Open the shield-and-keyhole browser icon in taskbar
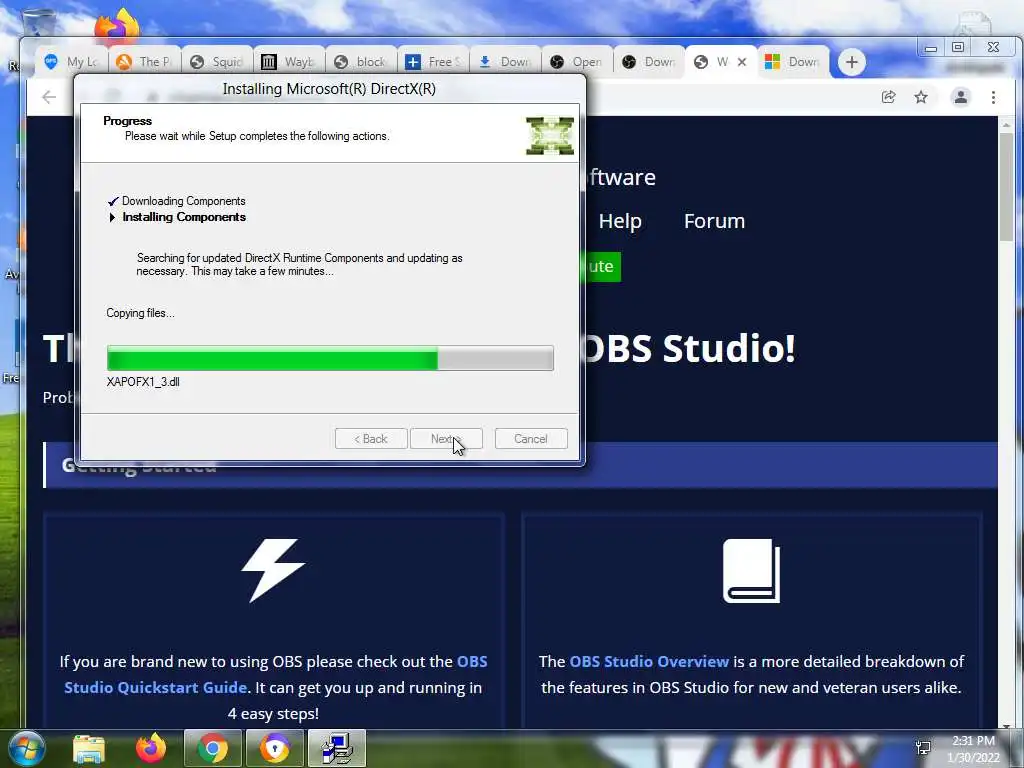 click(x=274, y=748)
